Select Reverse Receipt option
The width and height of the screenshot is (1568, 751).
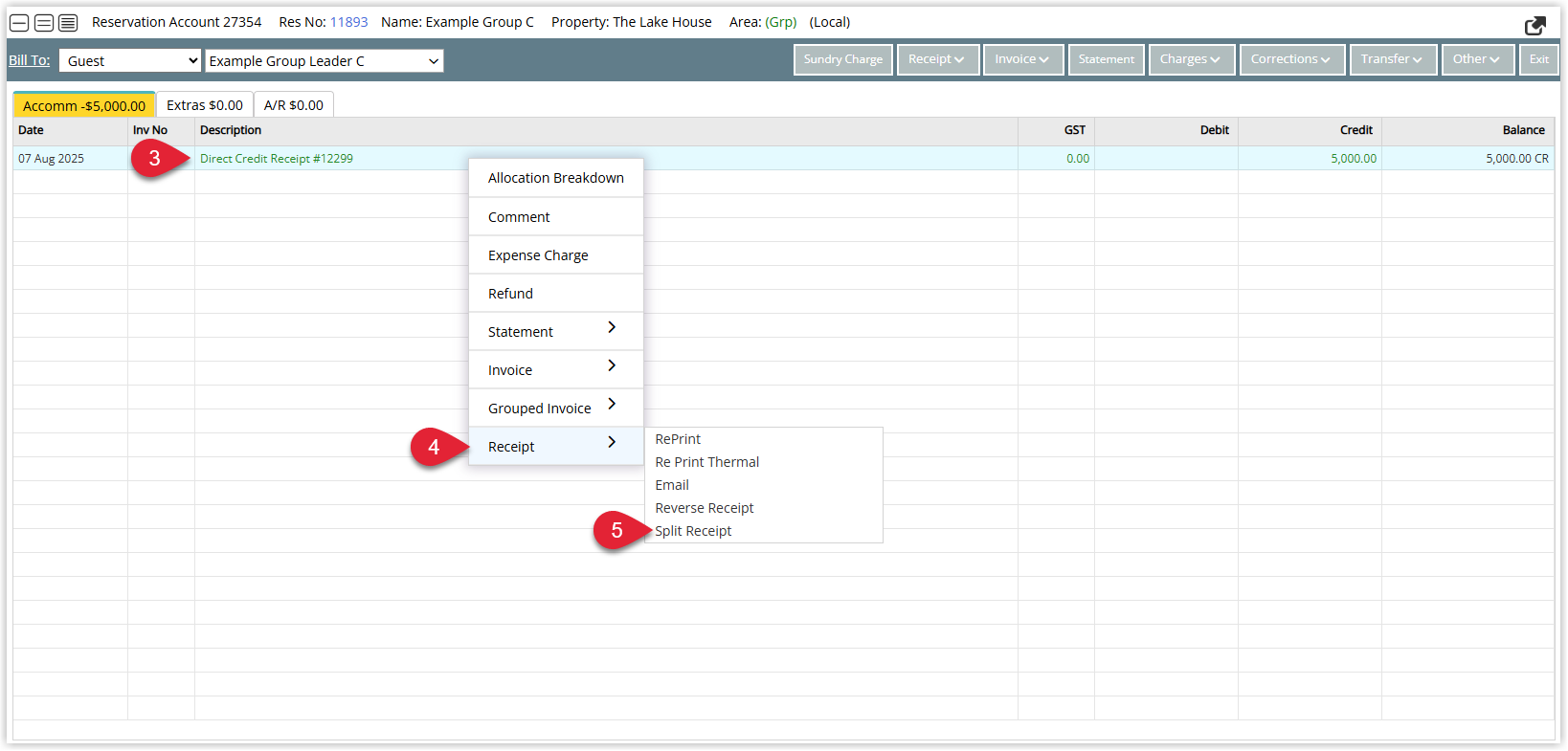[x=763, y=508]
